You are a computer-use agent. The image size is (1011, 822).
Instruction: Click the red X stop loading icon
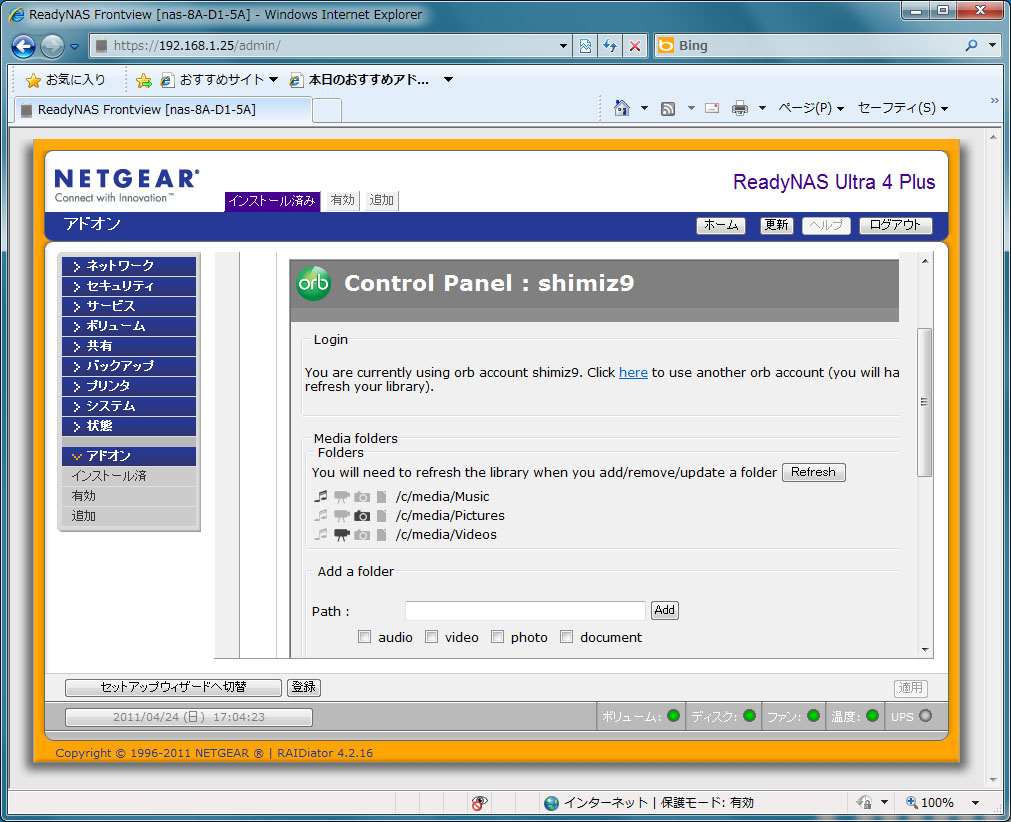(634, 46)
